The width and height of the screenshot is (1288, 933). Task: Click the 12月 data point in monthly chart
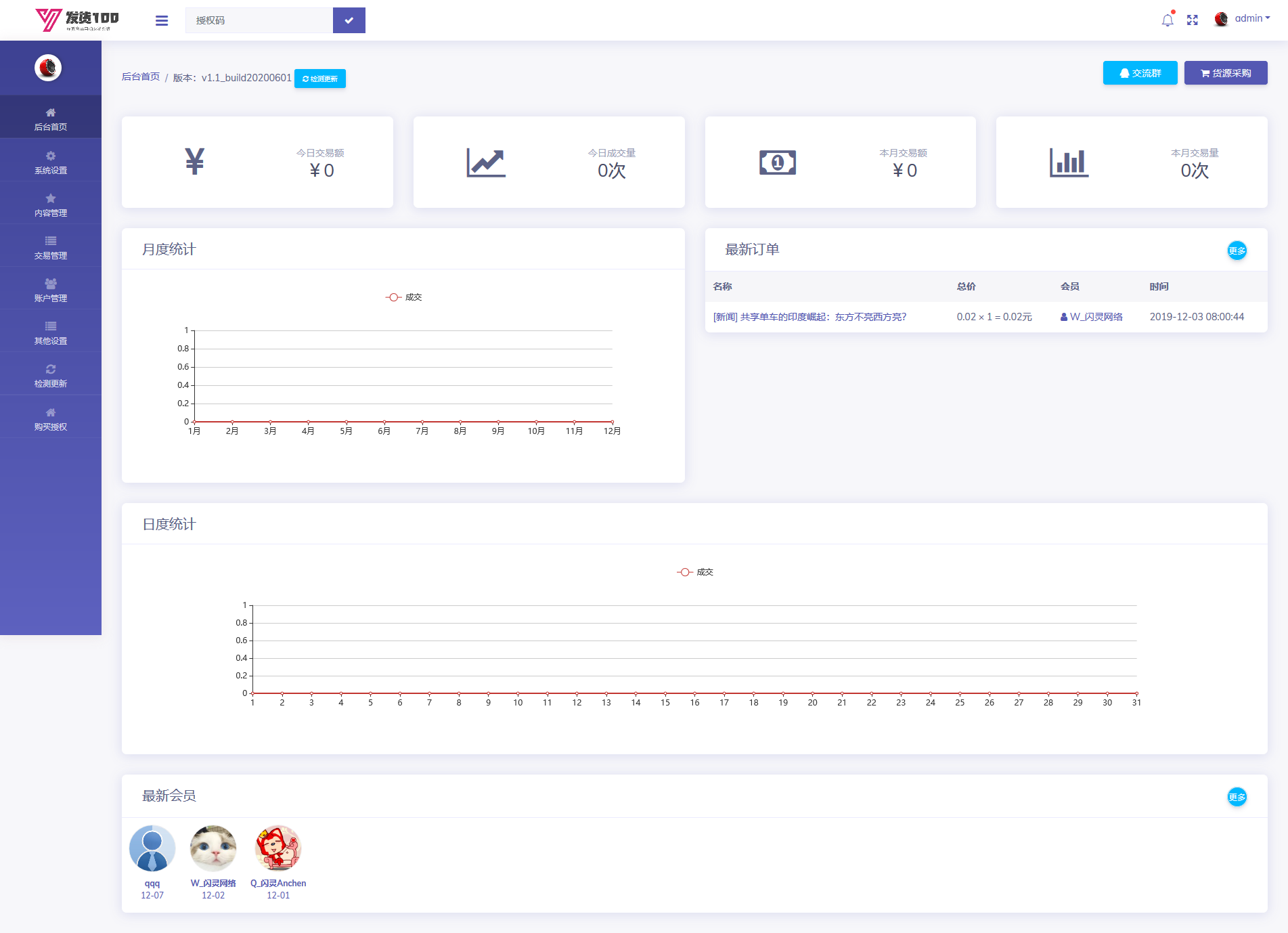612,422
